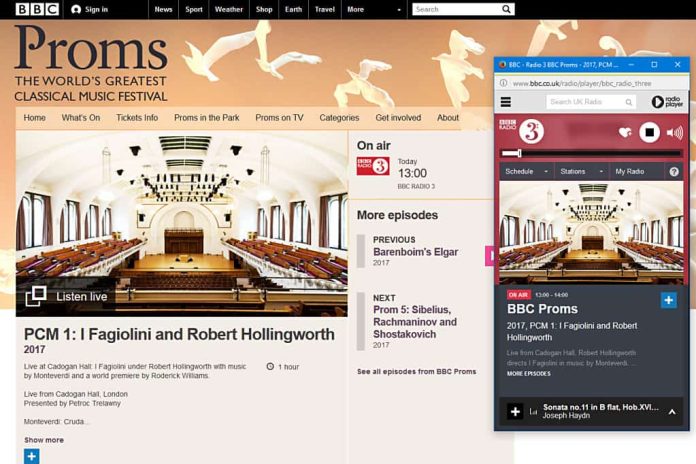Click See all episodes from BBC Proms
Image resolution: width=696 pixels, height=464 pixels.
(416, 371)
